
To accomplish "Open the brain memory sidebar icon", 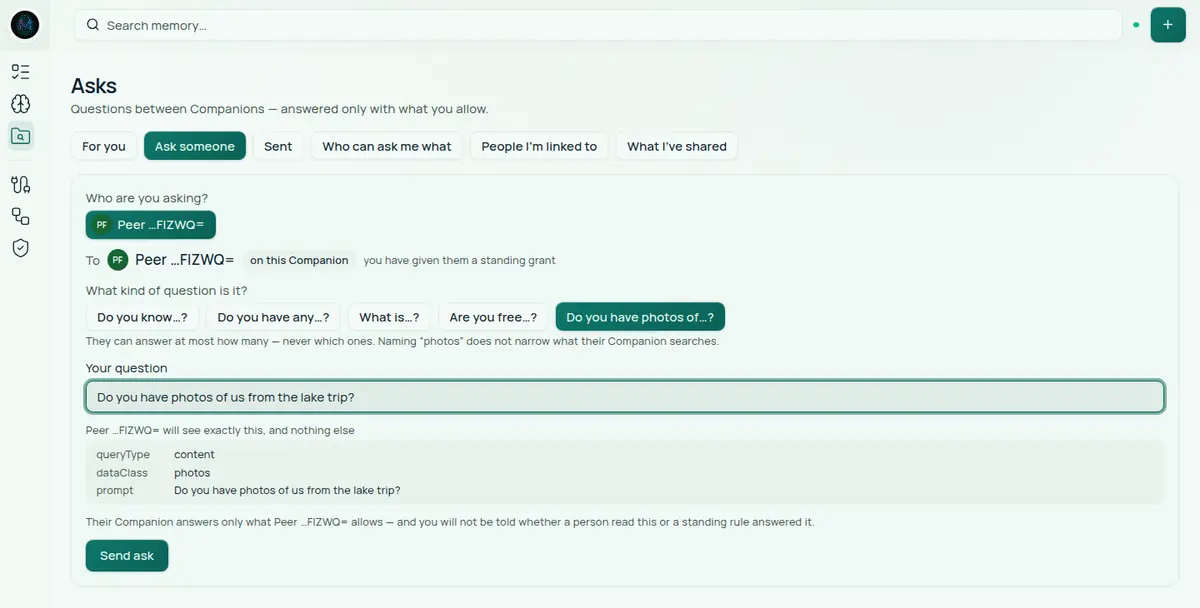I will pyautogui.click(x=20, y=104).
